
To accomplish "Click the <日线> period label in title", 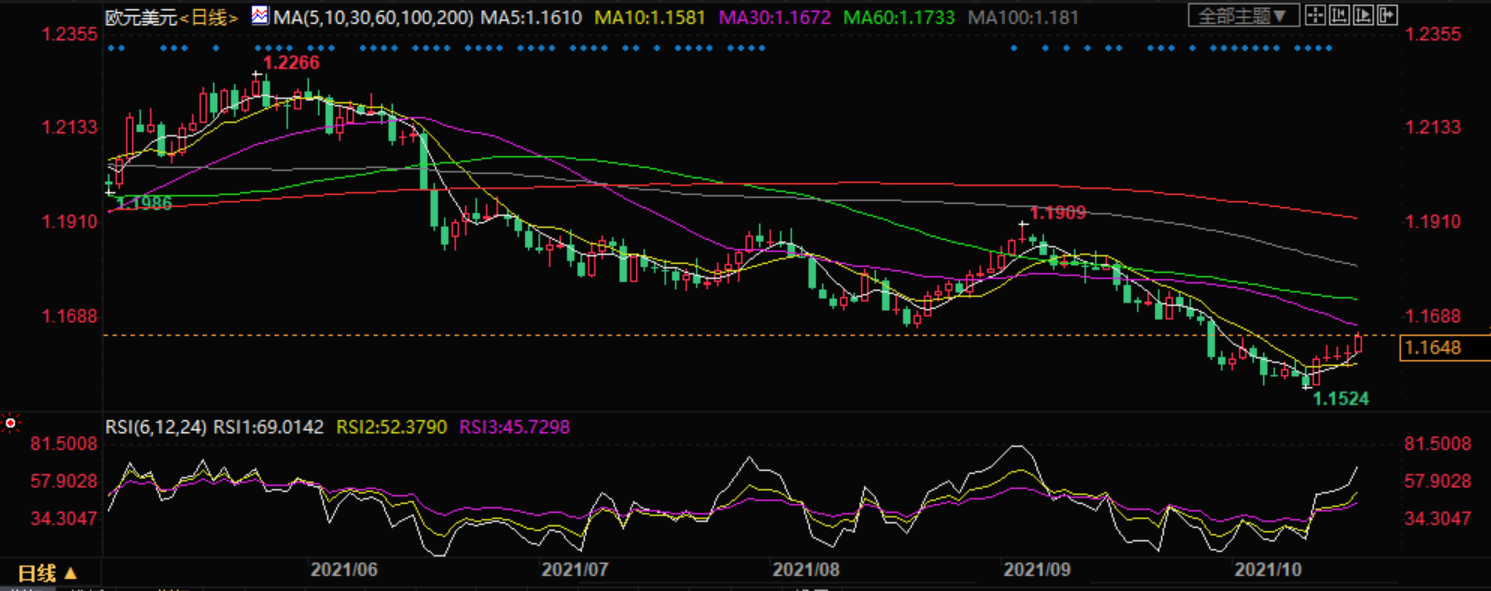I will pyautogui.click(x=210, y=18).
